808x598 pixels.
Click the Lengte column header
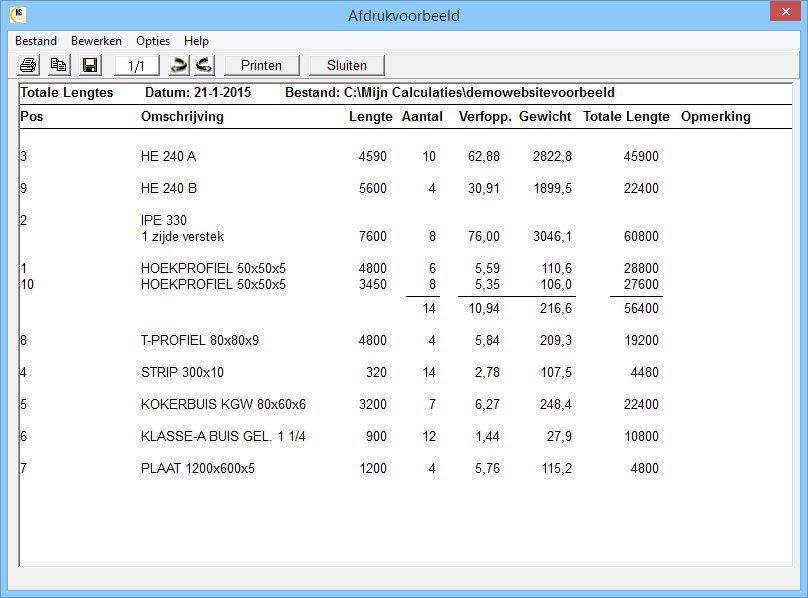coord(371,117)
